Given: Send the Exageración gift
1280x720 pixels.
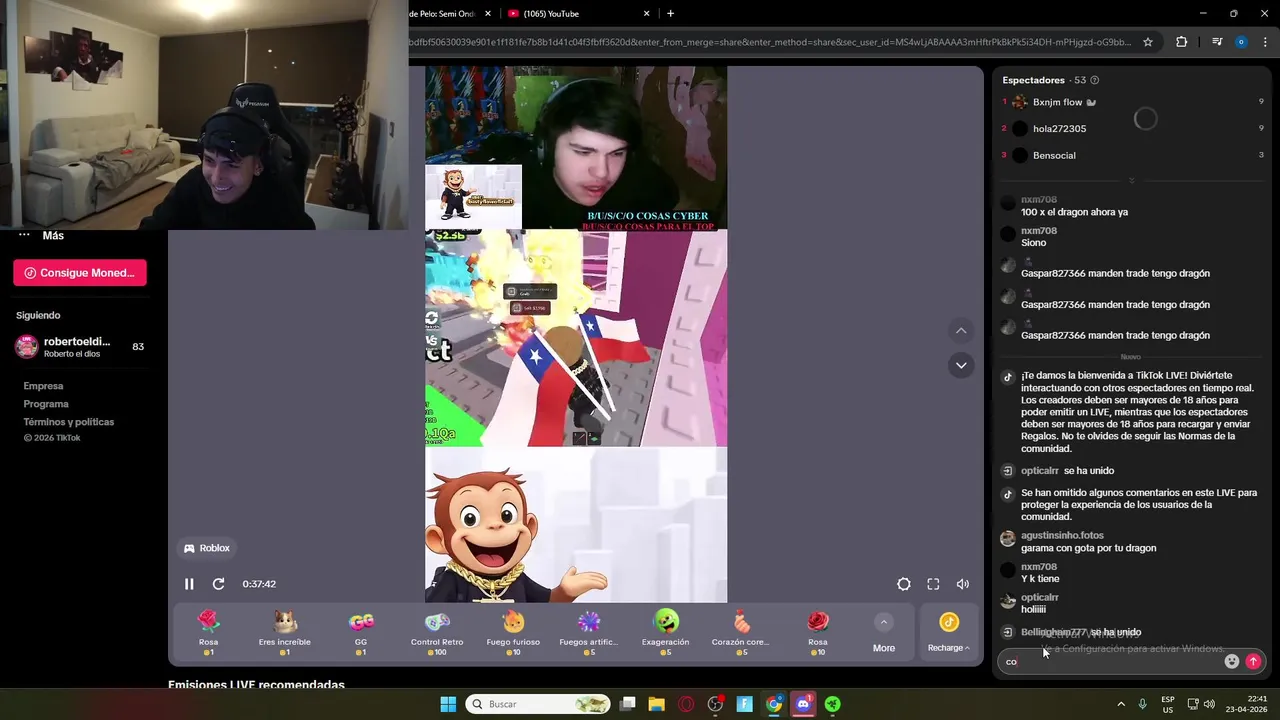Looking at the screenshot, I should click(665, 633).
